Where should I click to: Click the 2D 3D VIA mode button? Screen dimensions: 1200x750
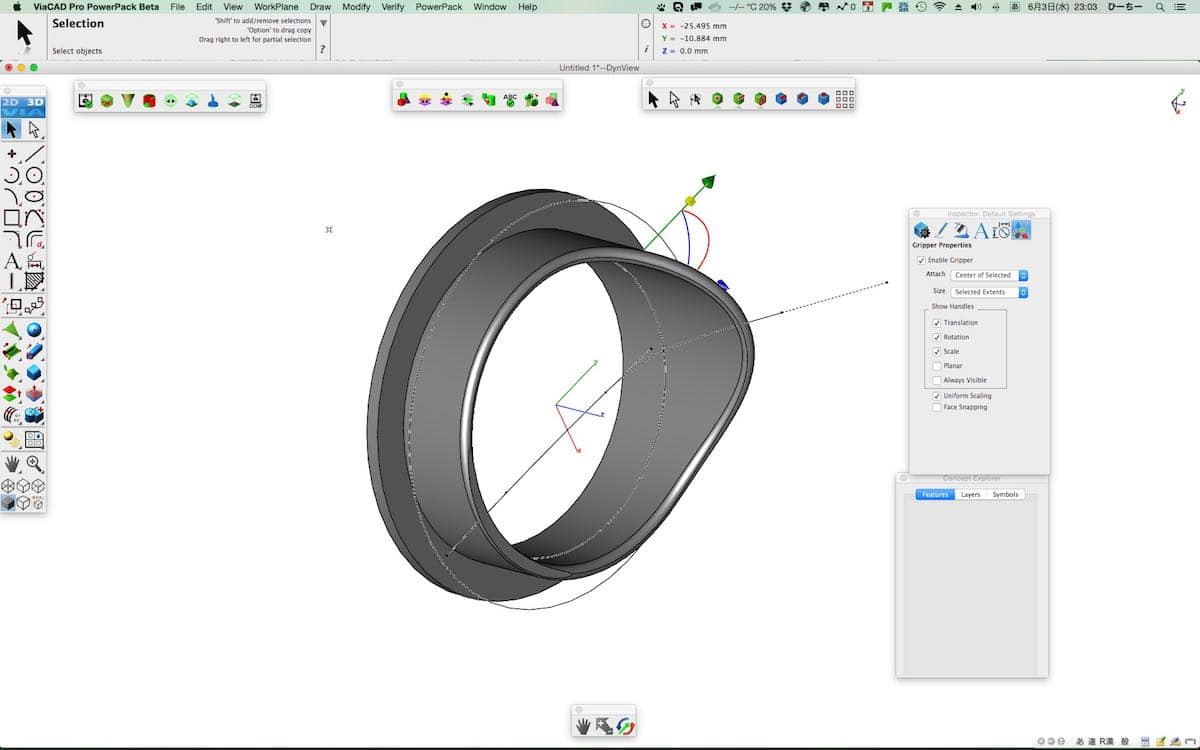pyautogui.click(x=23, y=106)
